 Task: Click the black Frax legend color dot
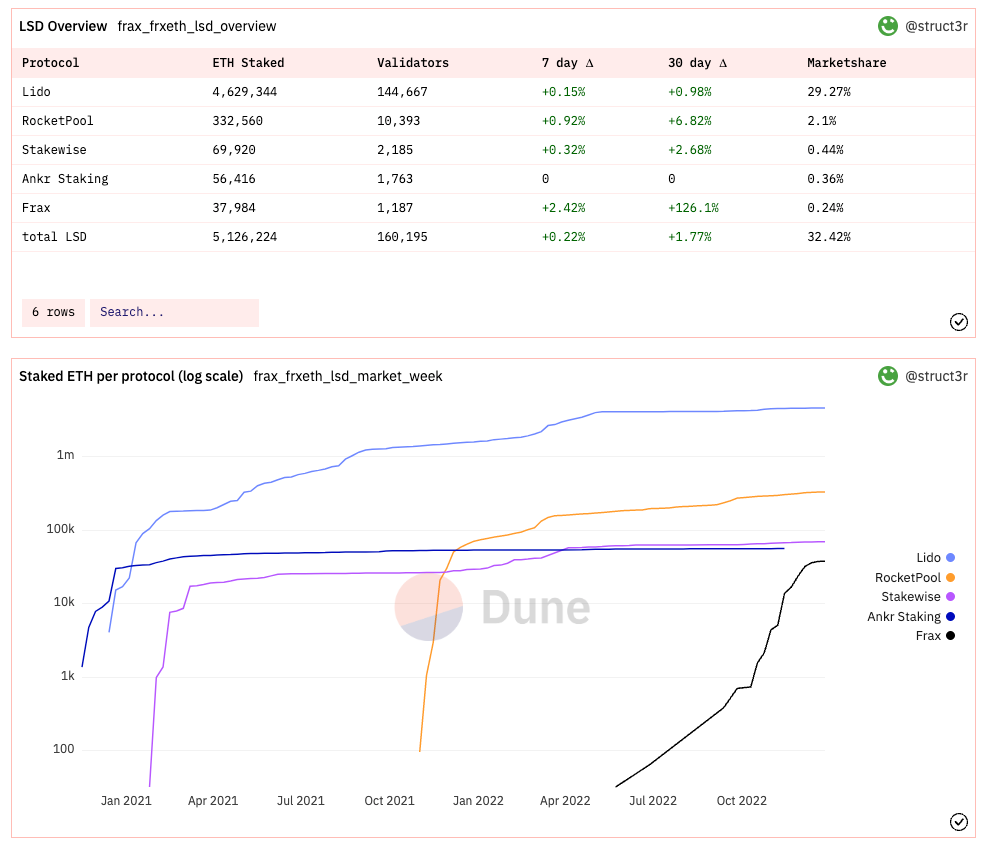tap(949, 636)
